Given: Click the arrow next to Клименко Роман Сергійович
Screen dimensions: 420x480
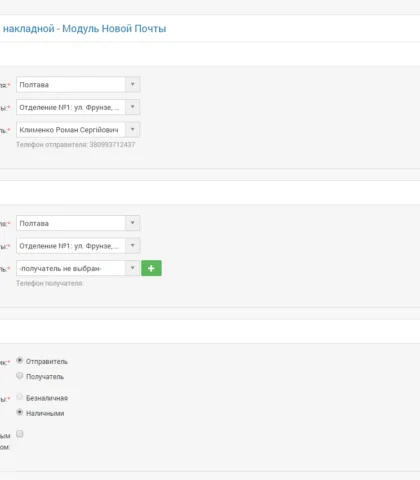Looking at the screenshot, I should (133, 130).
